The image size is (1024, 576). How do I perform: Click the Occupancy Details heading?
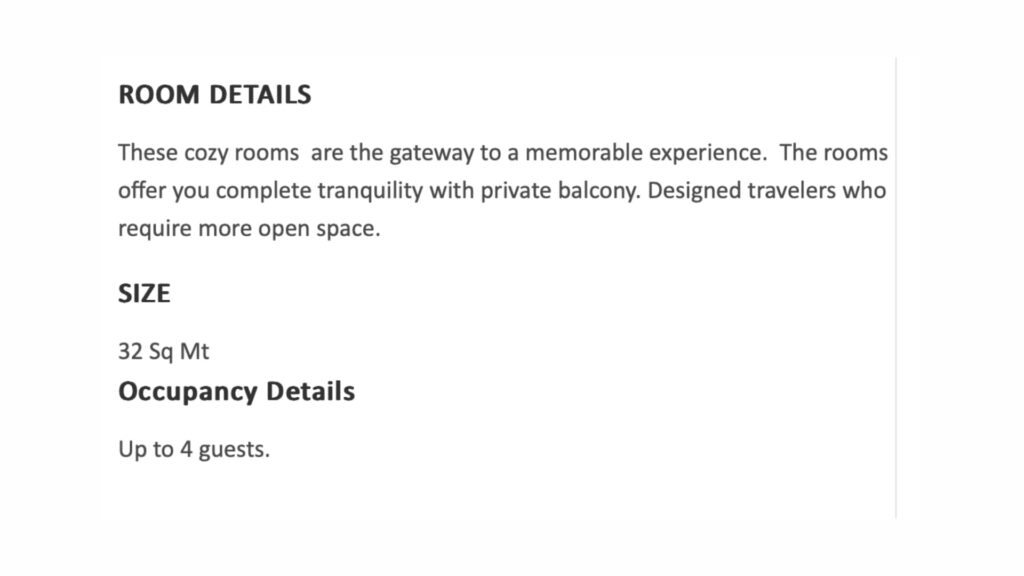click(236, 391)
